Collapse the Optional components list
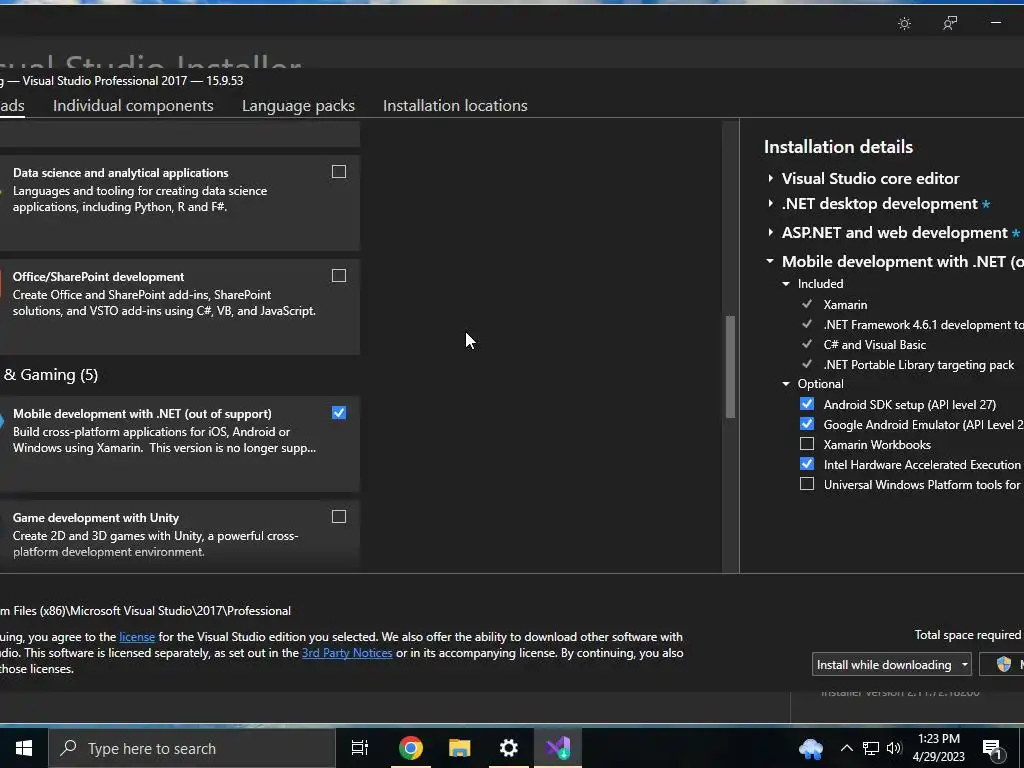Viewport: 1024px width, 768px height. click(x=786, y=384)
